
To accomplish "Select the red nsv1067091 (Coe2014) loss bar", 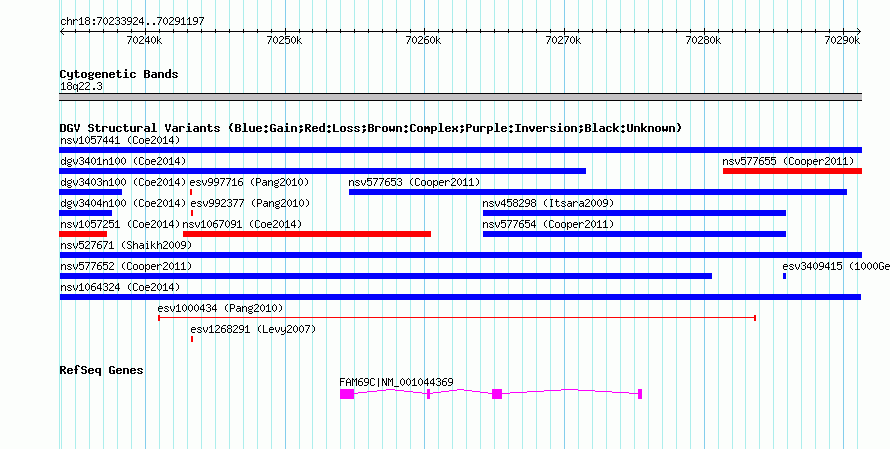I will point(307,234).
